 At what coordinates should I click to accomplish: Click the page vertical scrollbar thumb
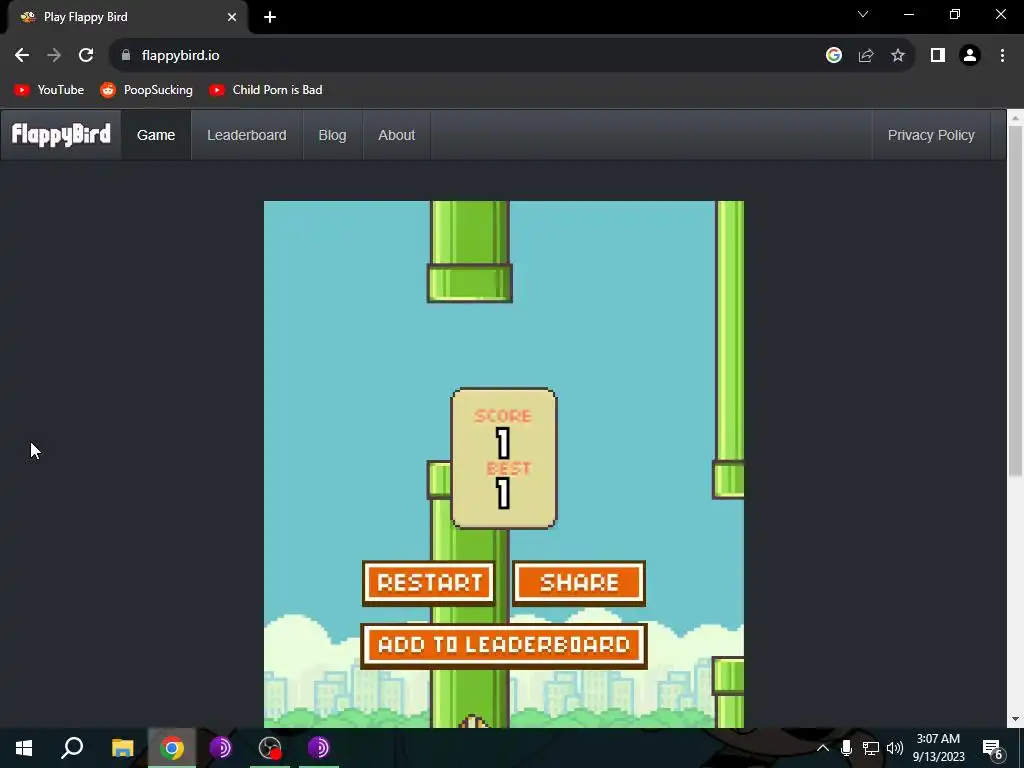click(1016, 300)
